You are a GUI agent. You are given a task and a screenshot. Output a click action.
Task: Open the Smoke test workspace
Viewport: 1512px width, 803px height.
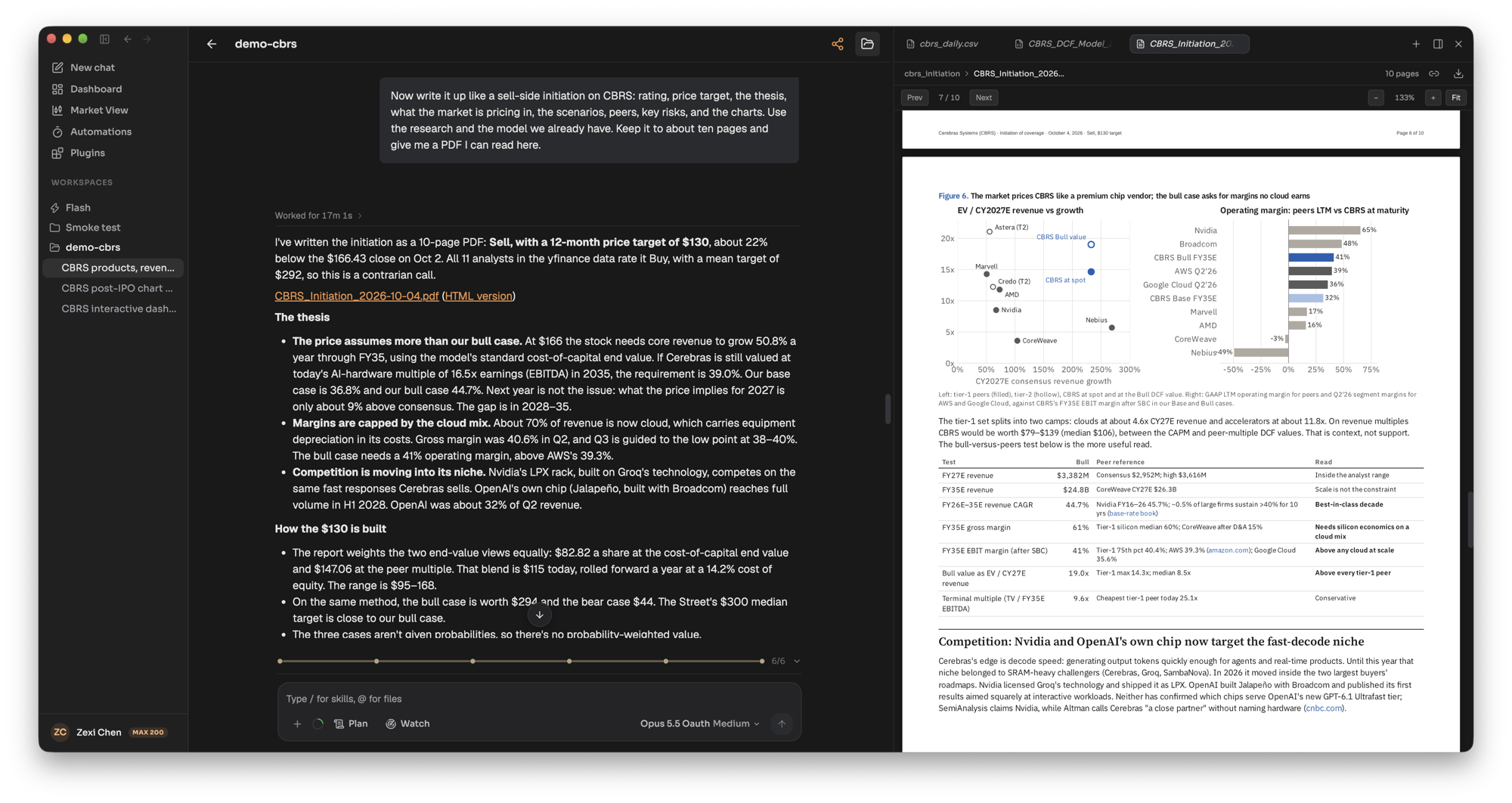[x=92, y=227]
